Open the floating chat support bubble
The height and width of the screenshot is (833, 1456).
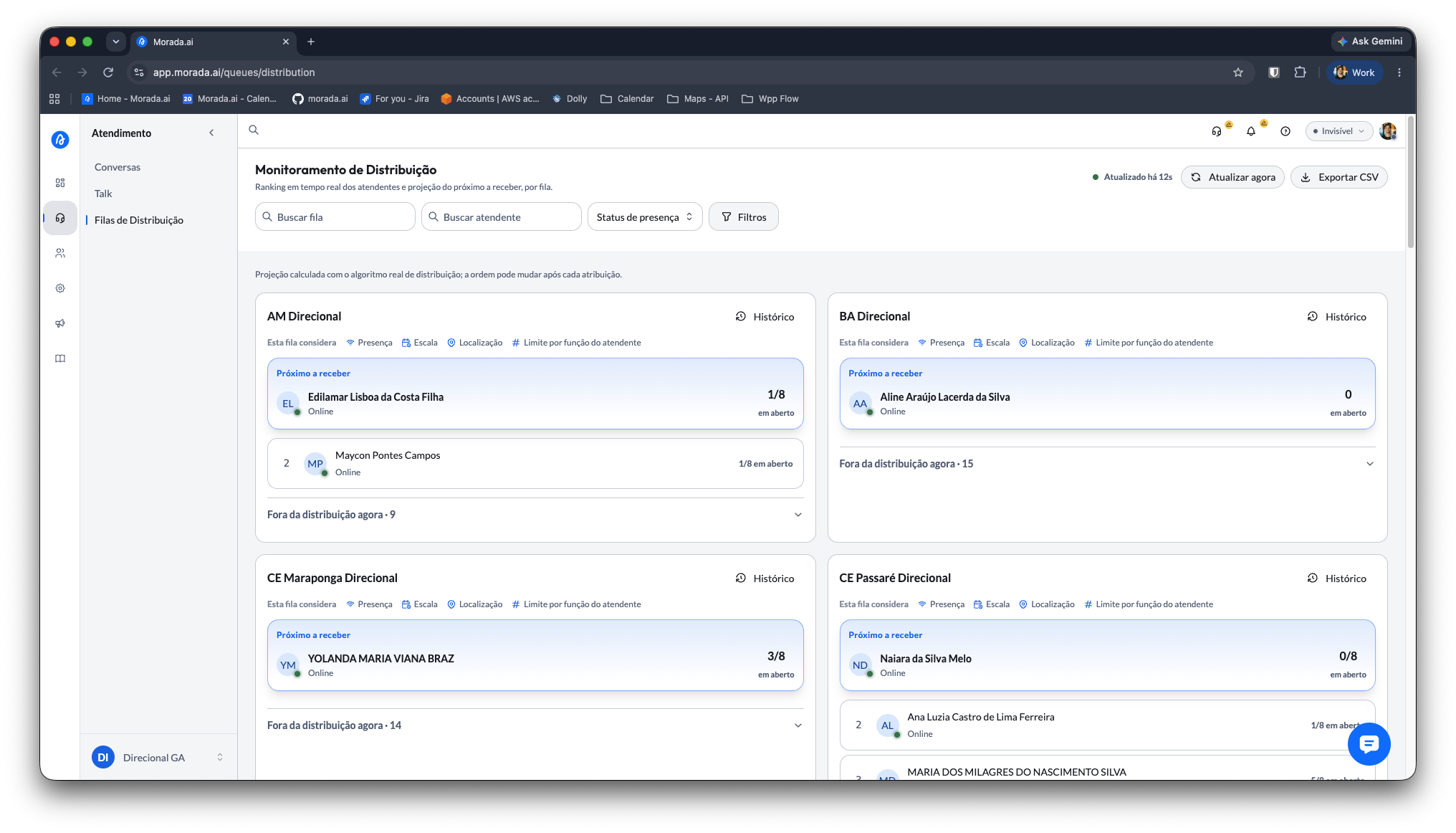(1369, 744)
